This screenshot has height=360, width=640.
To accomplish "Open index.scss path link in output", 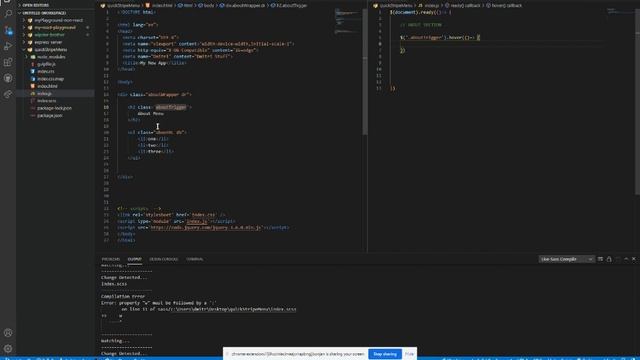I will [233, 309].
